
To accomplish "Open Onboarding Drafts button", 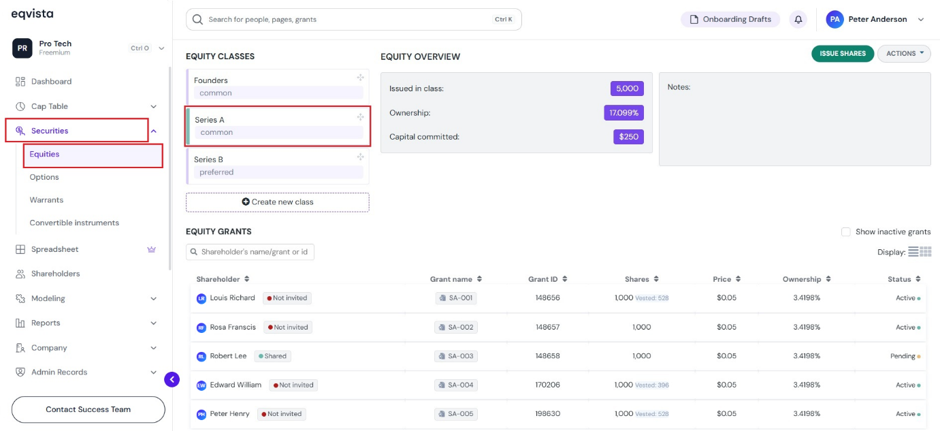I will point(730,20).
